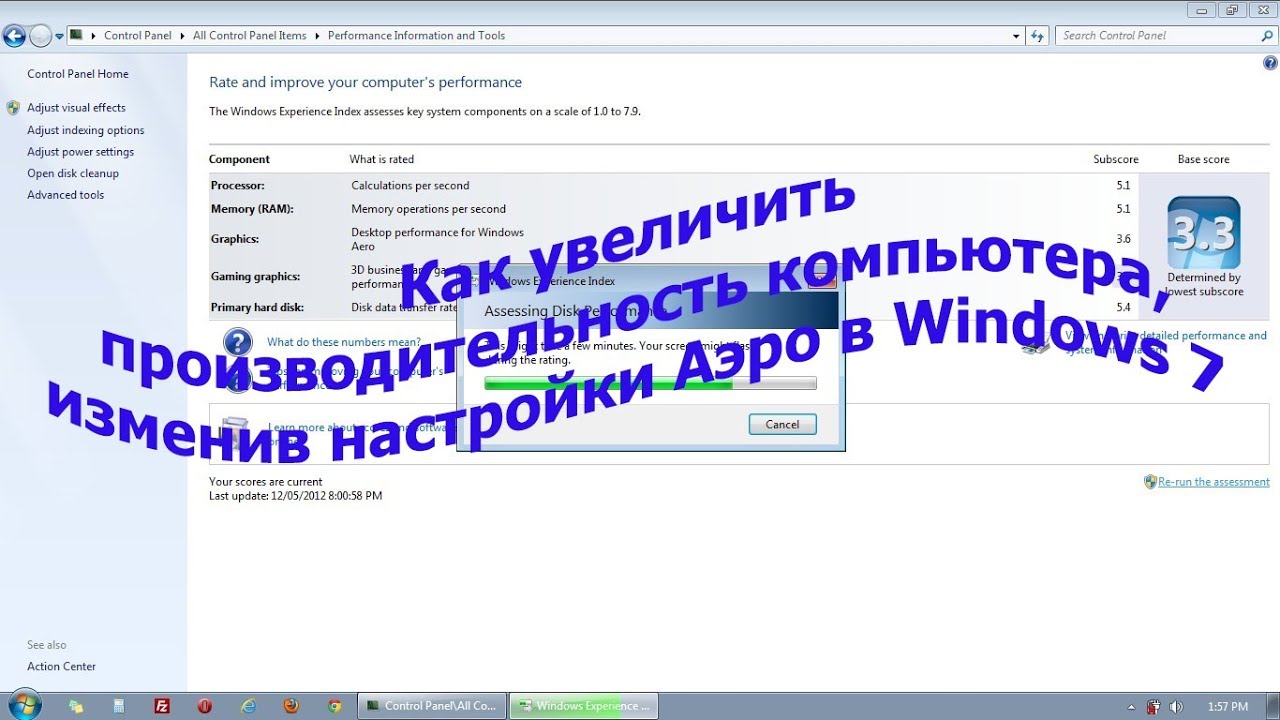The image size is (1280, 720).
Task: Click "What do these numbers mean?" link
Action: [x=343, y=342]
